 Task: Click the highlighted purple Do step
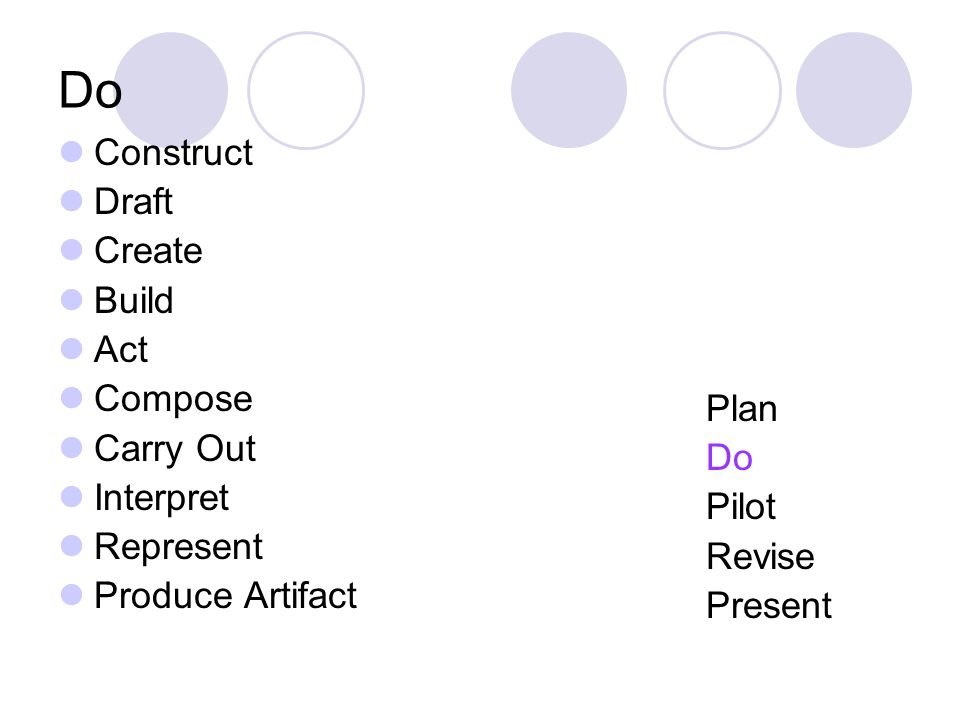[729, 457]
